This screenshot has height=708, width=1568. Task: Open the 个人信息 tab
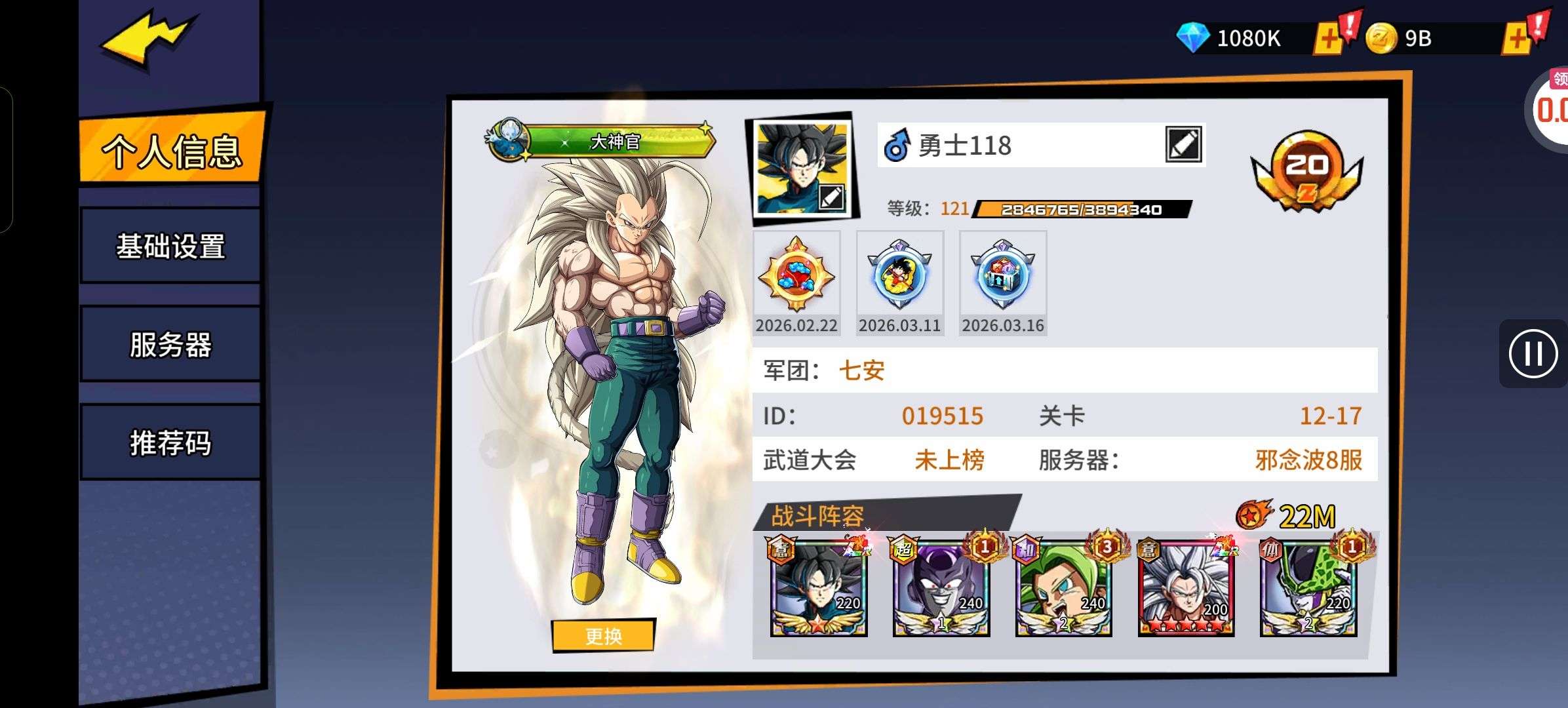172,151
